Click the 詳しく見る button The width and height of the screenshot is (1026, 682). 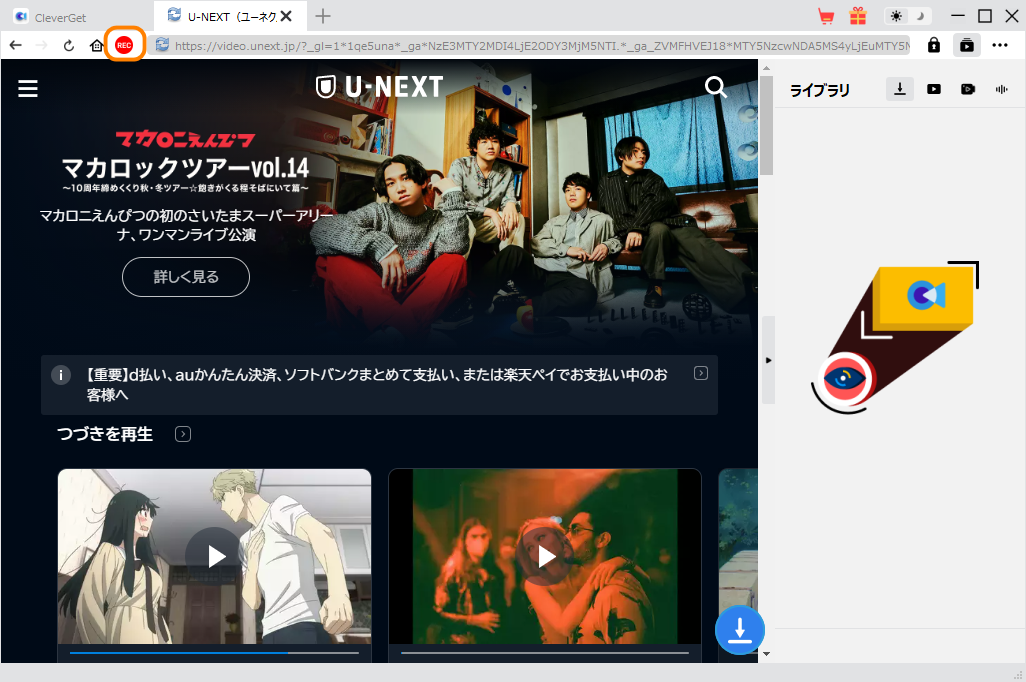[x=186, y=277]
